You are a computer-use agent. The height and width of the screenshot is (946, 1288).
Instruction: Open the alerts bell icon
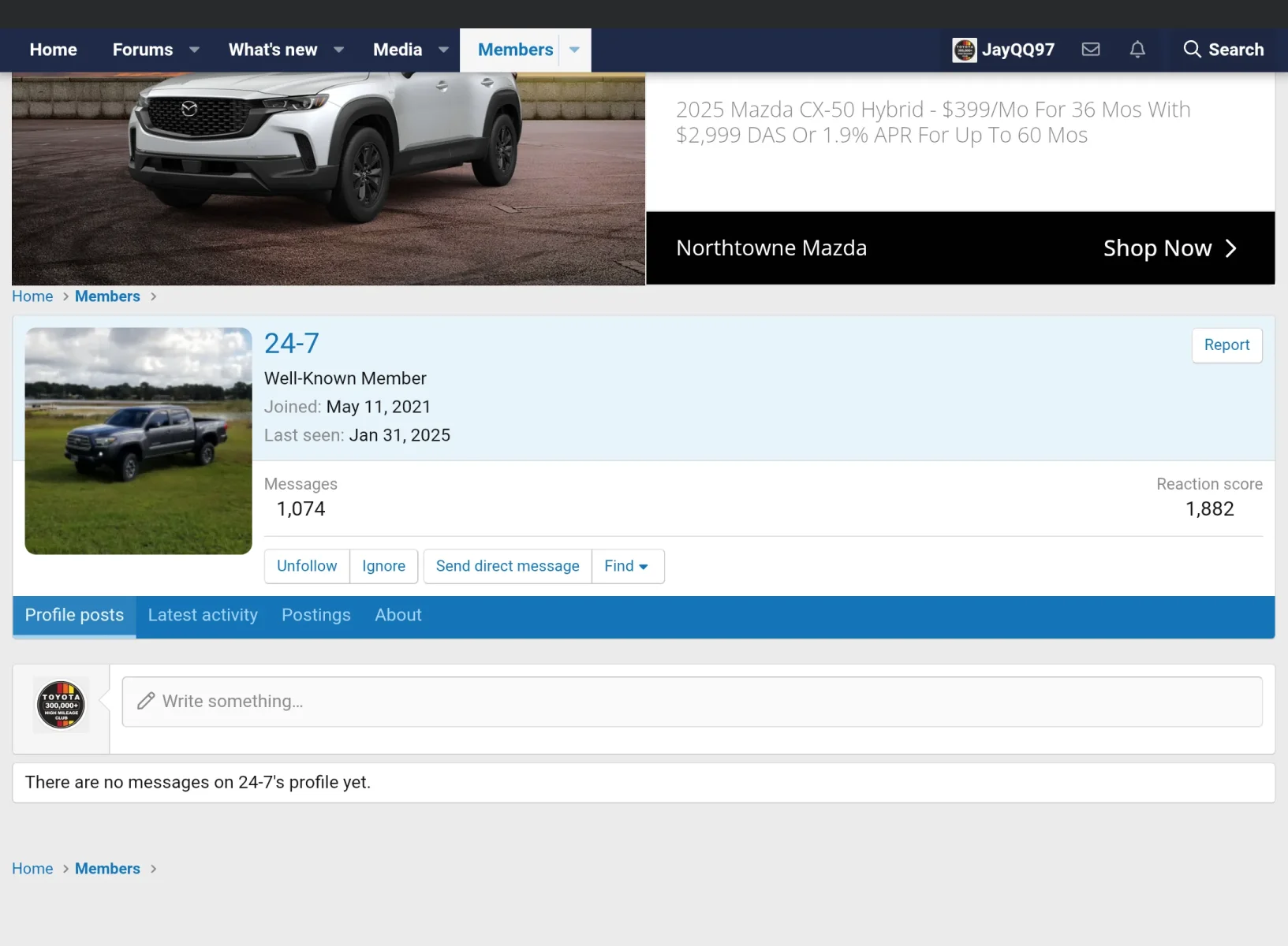[x=1137, y=50]
